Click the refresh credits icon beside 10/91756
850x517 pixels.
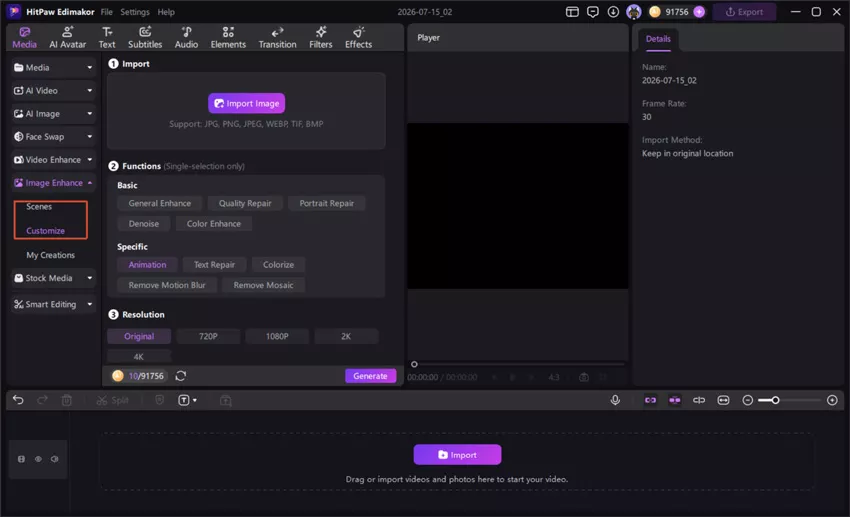pos(181,376)
